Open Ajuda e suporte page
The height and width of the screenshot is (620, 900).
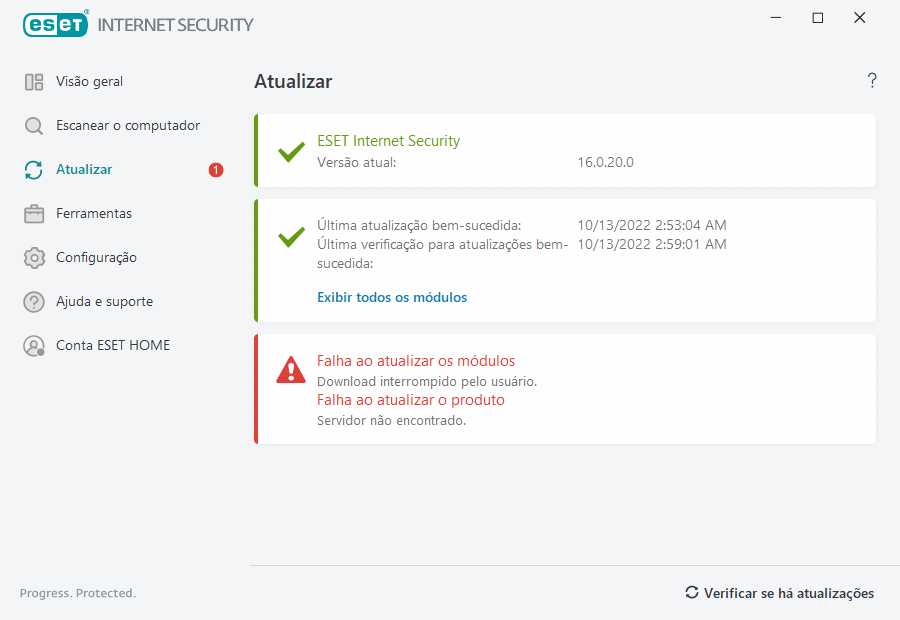coord(104,302)
